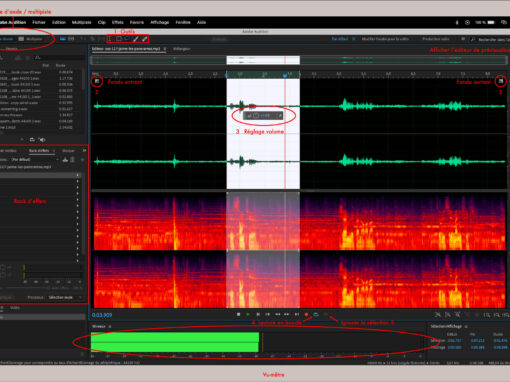Select the Lasso Selection tool
Screen dimensions: 510x382
127,39
